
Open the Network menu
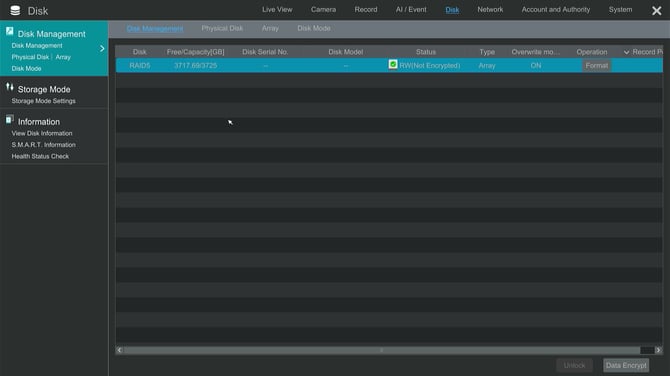490,9
